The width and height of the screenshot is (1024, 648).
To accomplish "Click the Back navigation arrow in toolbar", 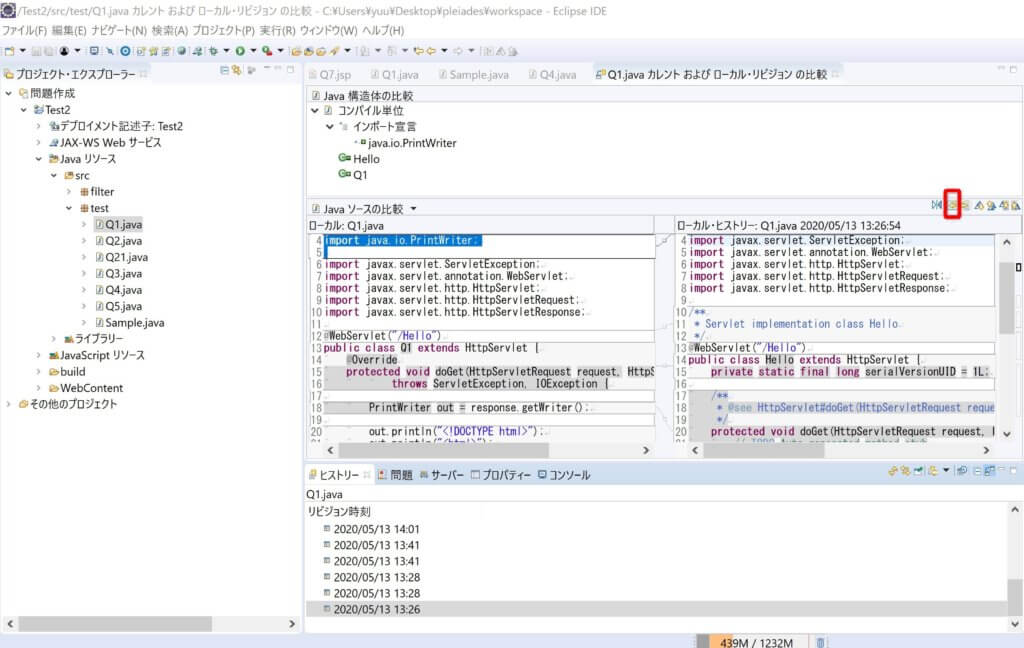I will [431, 51].
